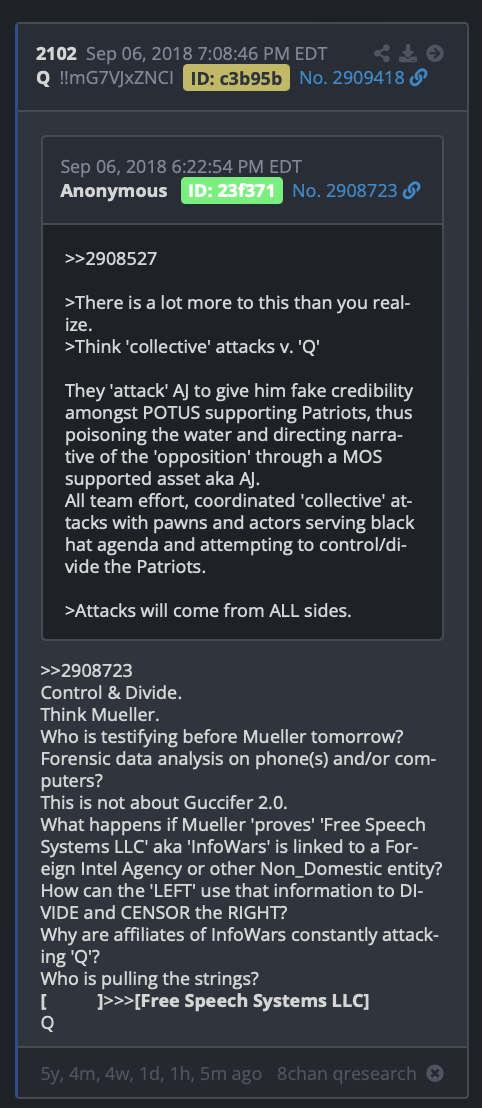Click the bold [Free Speech Systems LLC] text
482x1108 pixels.
click(x=252, y=1001)
